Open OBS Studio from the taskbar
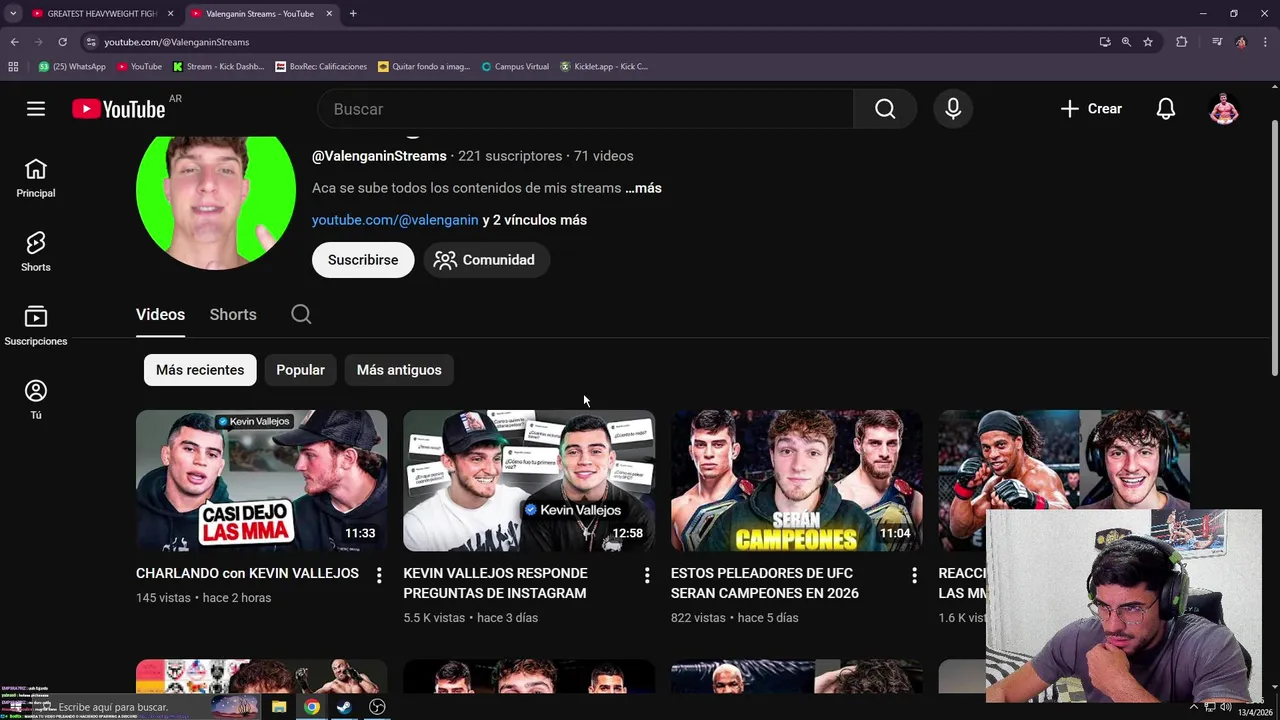1280x720 pixels. click(x=377, y=707)
